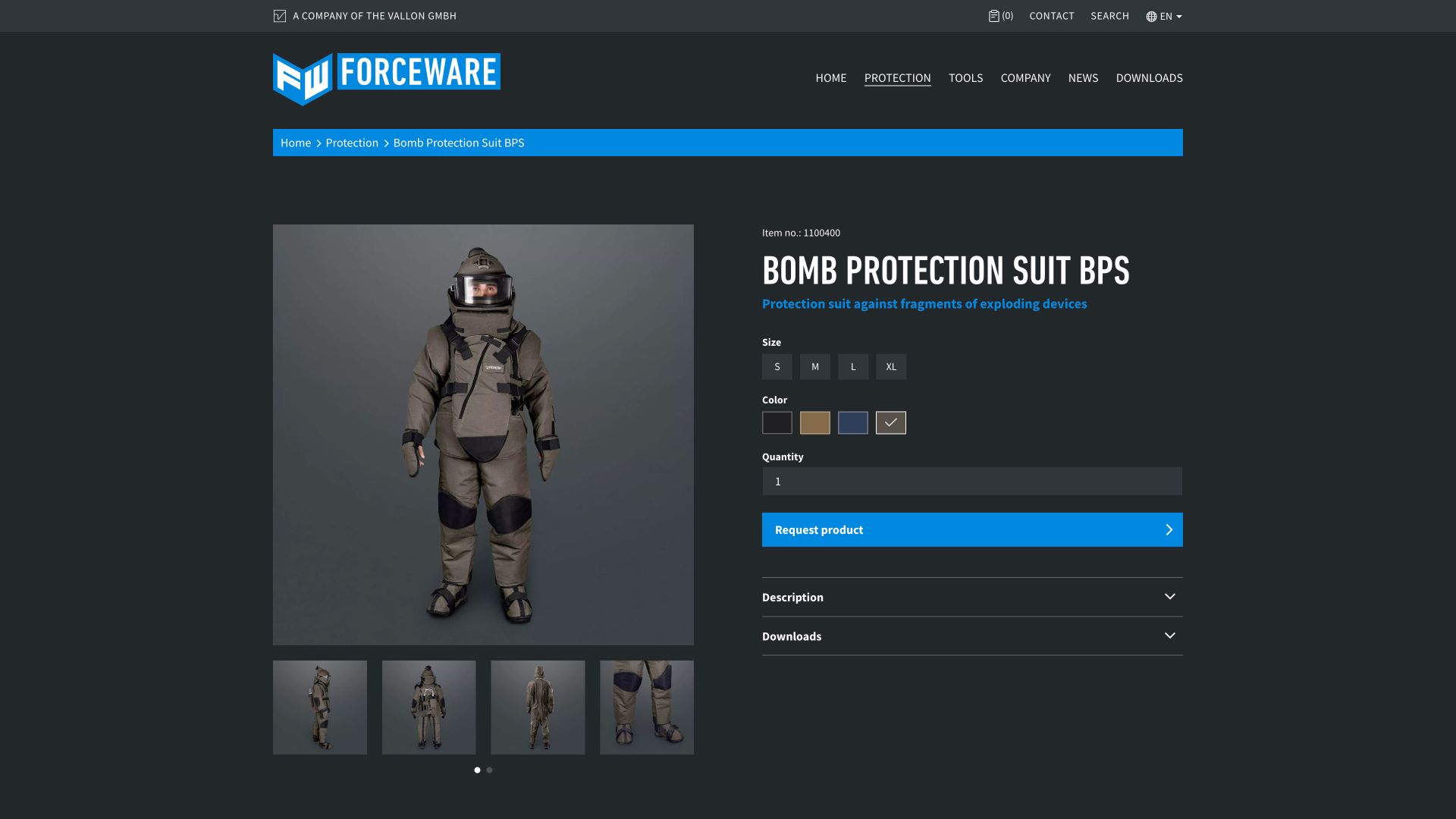This screenshot has width=1456, height=819.
Task: Click Protection in the breadcrumb
Action: pyautogui.click(x=352, y=143)
